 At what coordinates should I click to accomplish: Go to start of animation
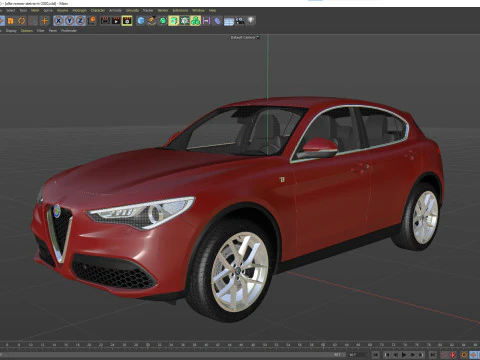pos(376,355)
